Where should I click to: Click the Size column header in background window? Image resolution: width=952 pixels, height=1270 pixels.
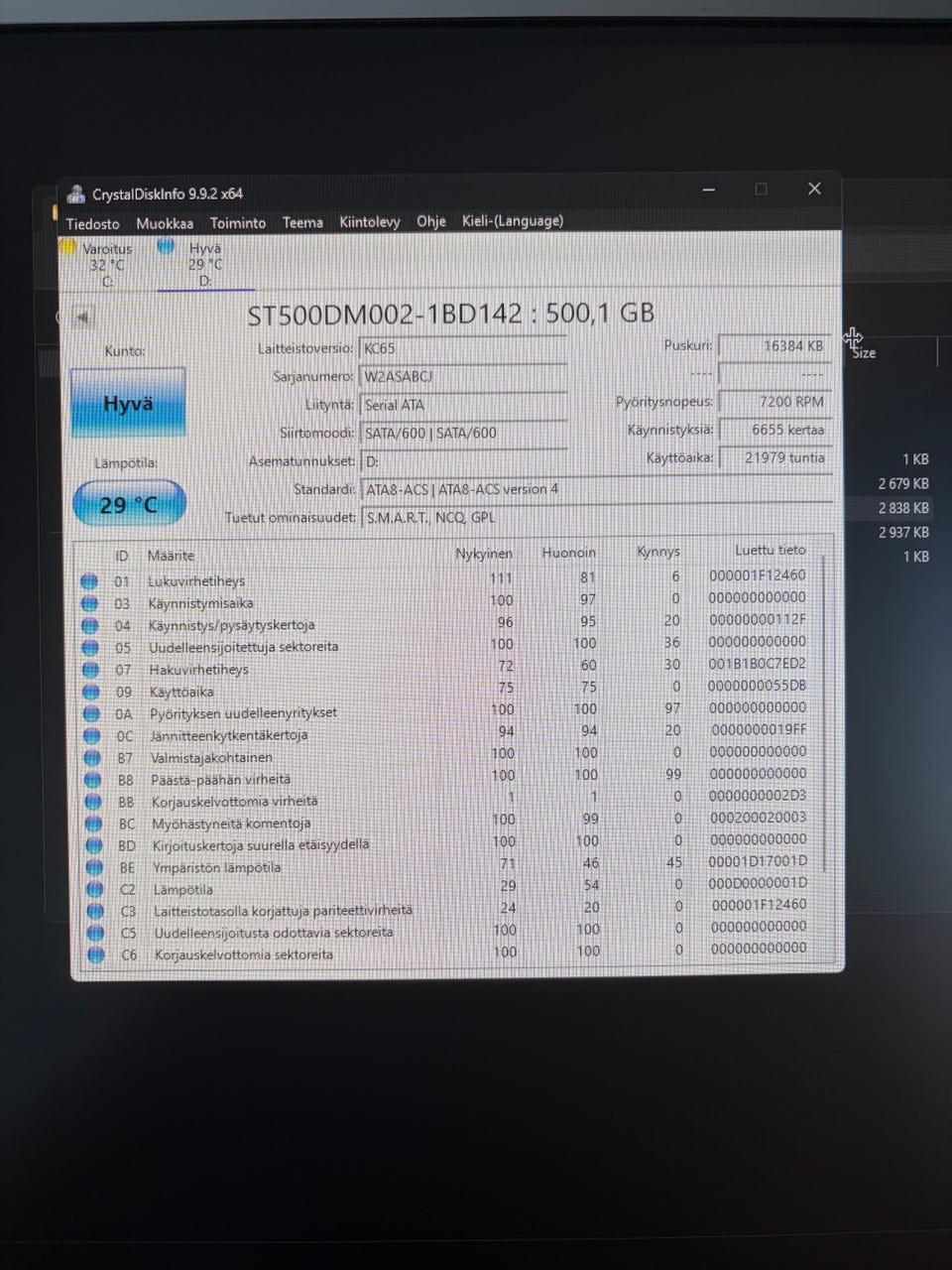click(x=864, y=353)
